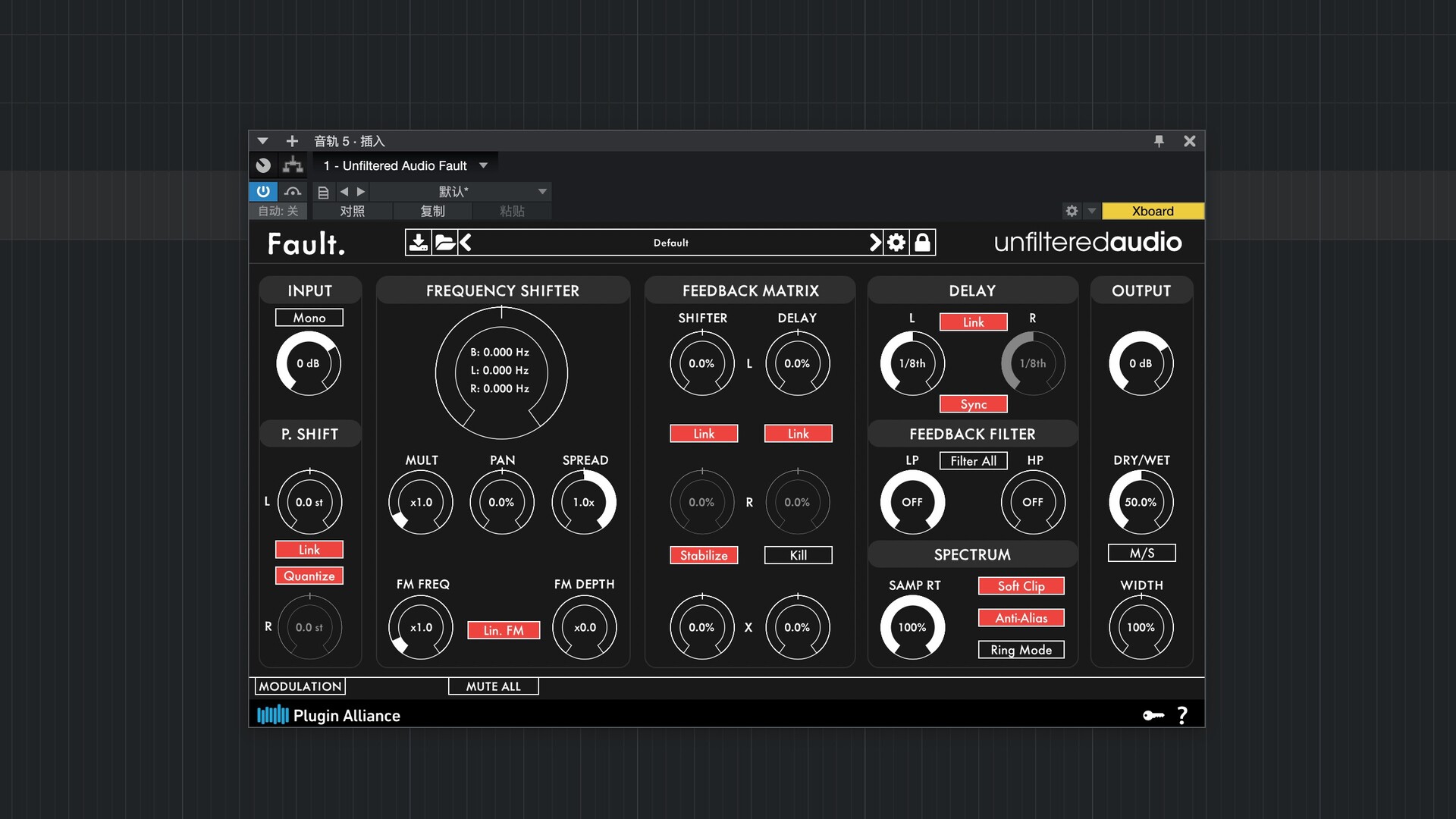Click the 复制 copy button
The height and width of the screenshot is (819, 1456).
click(x=433, y=211)
